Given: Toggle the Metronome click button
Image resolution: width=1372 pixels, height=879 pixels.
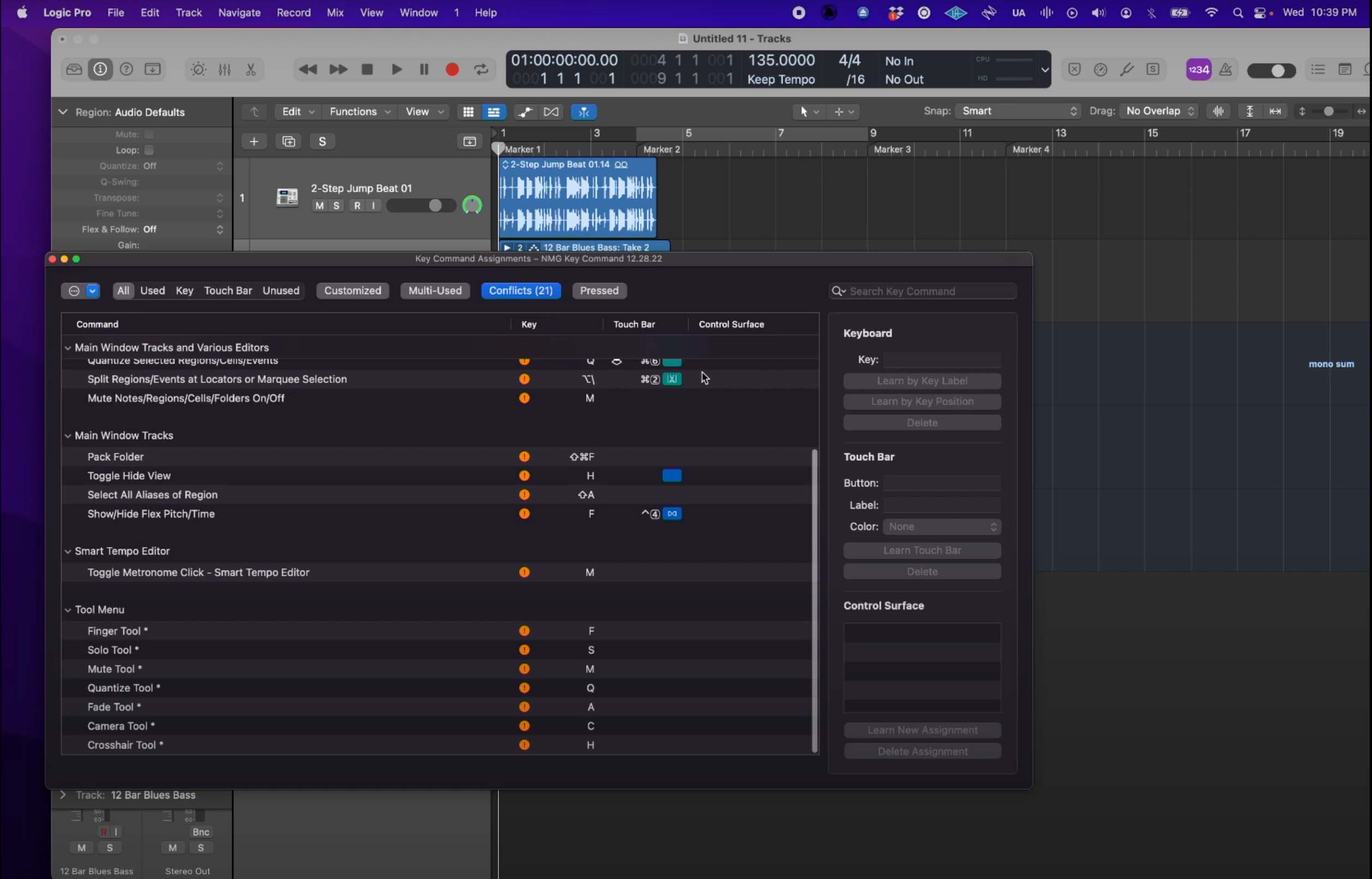Looking at the screenshot, I should (x=1225, y=70).
